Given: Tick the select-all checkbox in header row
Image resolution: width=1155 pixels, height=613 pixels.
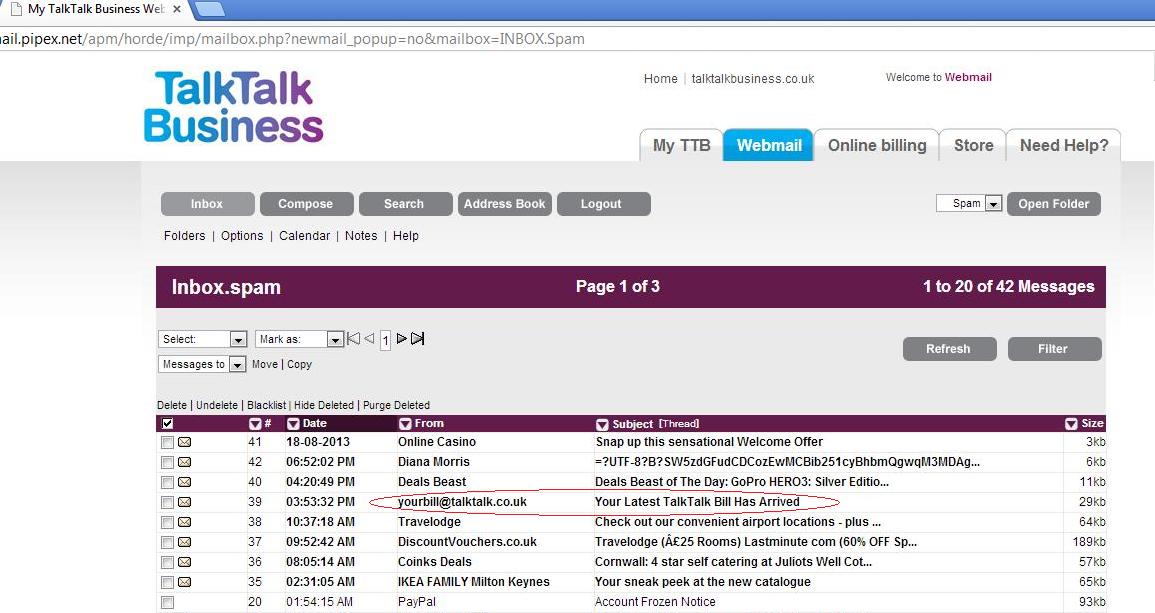Looking at the screenshot, I should click(x=167, y=424).
